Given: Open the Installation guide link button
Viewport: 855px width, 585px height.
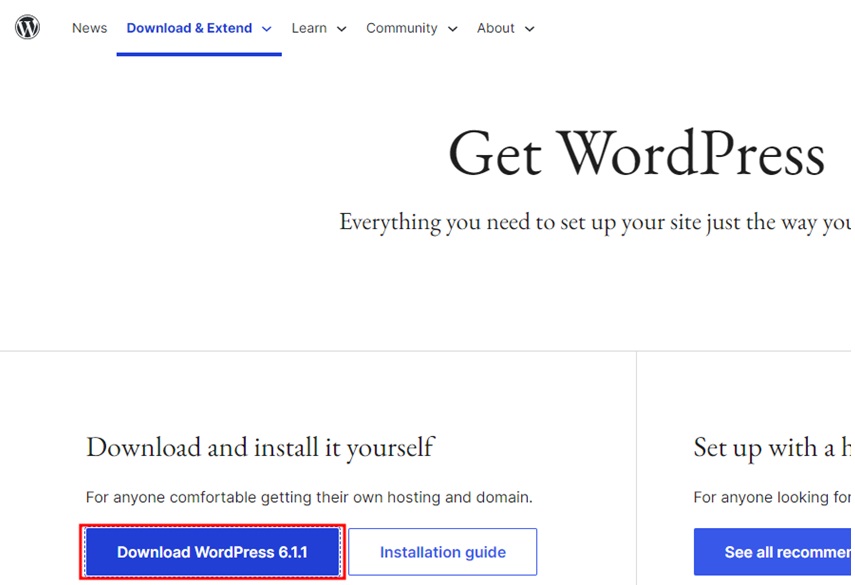Looking at the screenshot, I should tap(443, 552).
